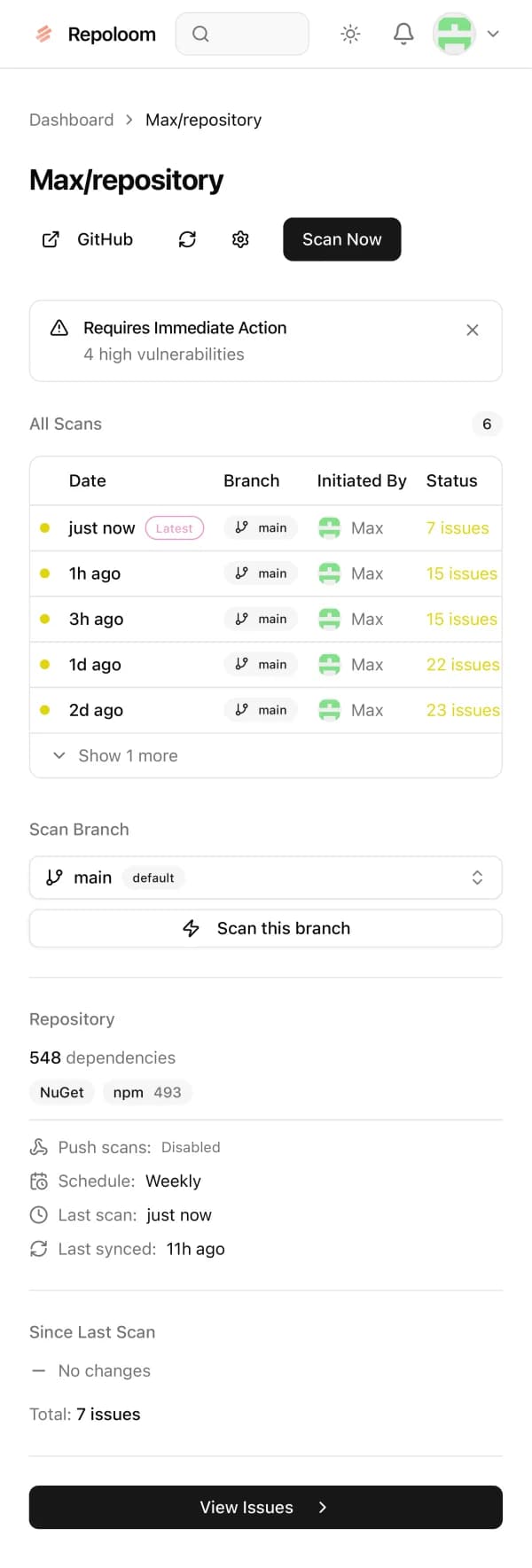Click main branch tag in just now row

tap(261, 527)
